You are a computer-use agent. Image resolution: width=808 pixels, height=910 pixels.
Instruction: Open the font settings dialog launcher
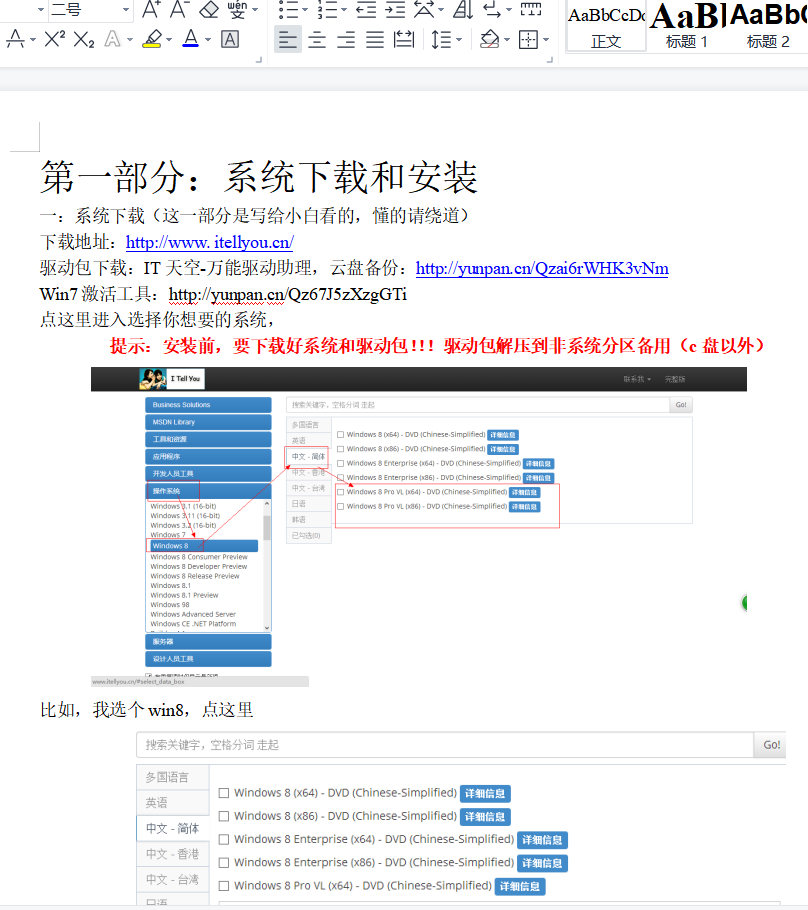pos(259,60)
